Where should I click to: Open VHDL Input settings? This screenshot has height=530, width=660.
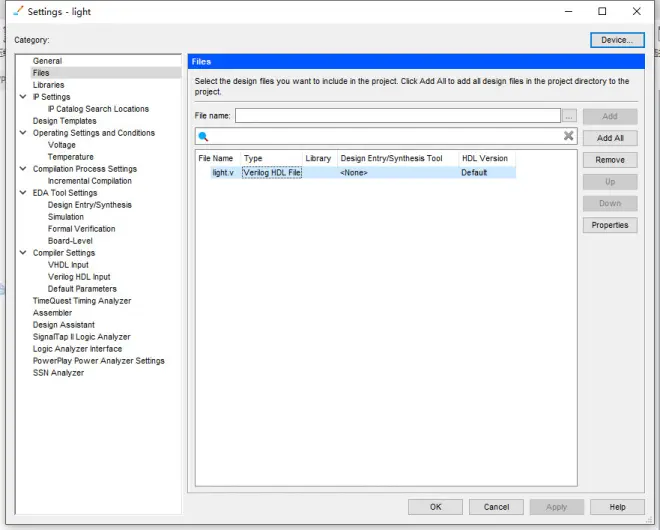click(68, 265)
